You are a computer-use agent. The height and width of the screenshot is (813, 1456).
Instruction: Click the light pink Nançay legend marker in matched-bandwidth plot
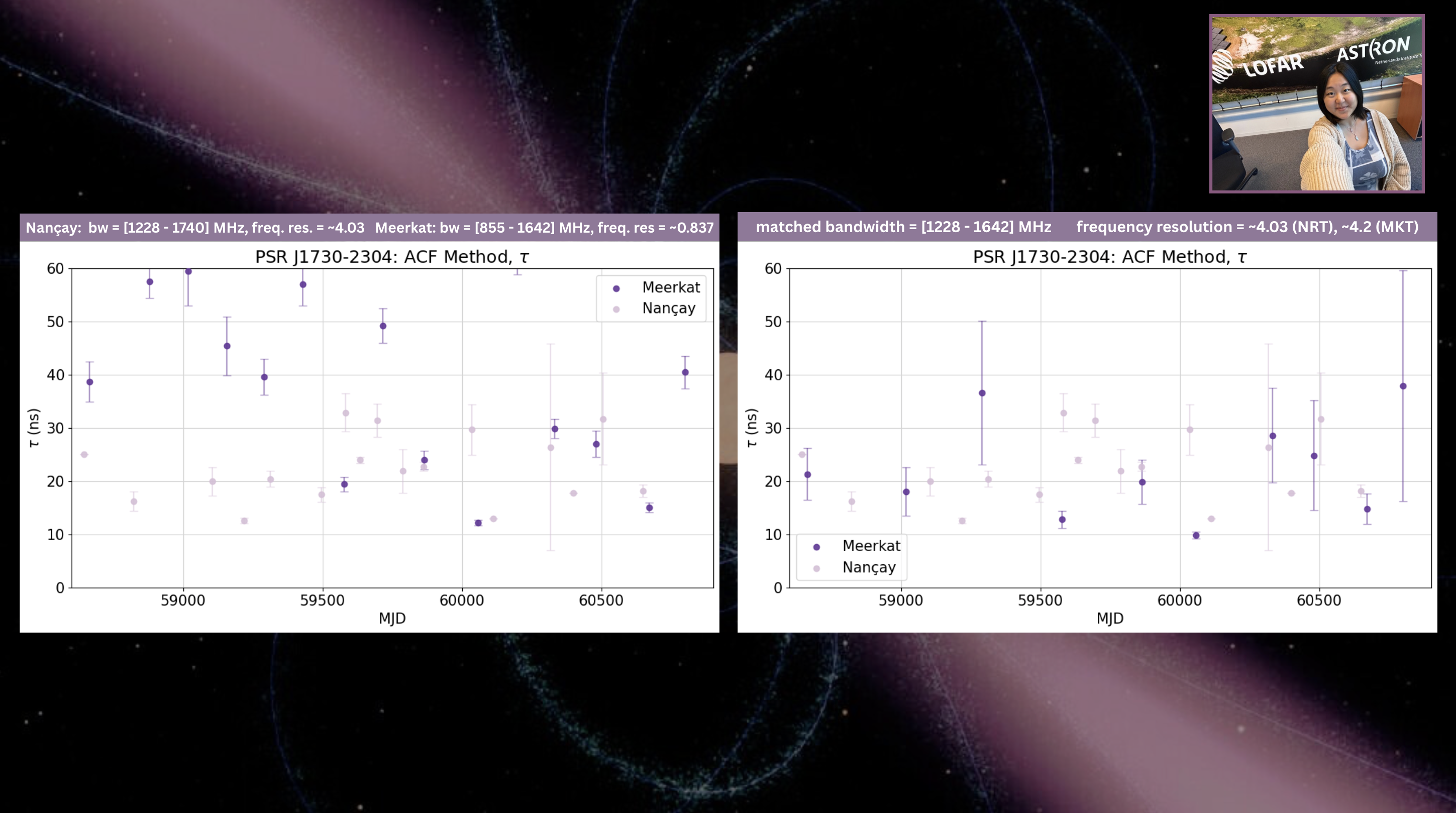(816, 568)
